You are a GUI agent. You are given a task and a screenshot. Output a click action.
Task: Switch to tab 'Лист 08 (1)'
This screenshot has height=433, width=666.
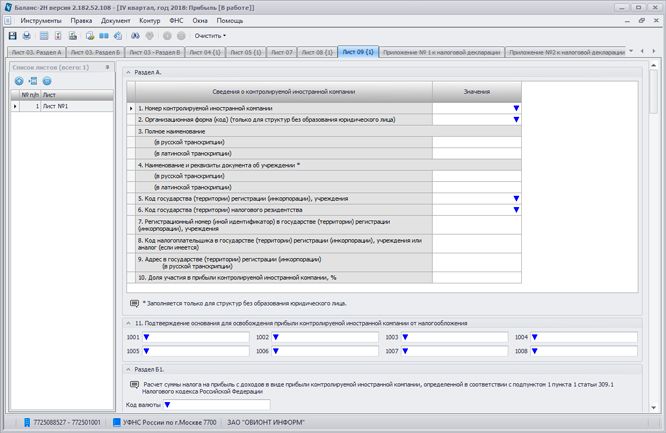[x=317, y=52]
